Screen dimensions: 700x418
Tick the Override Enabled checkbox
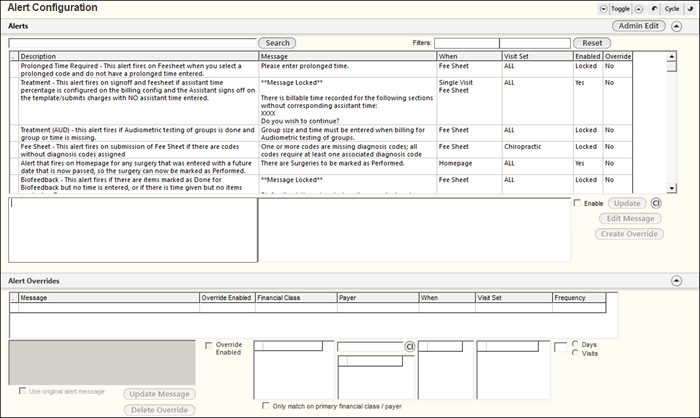pos(208,346)
